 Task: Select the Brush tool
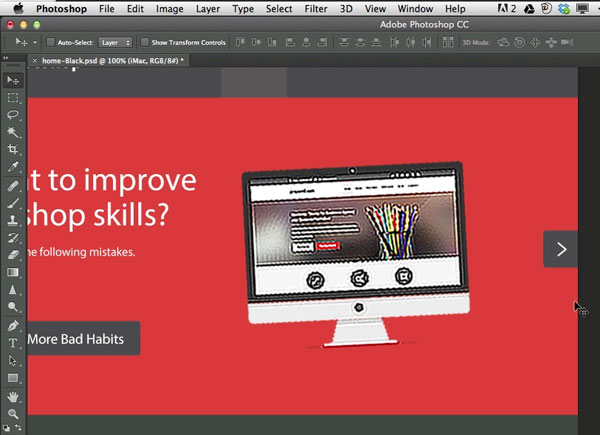[x=13, y=202]
